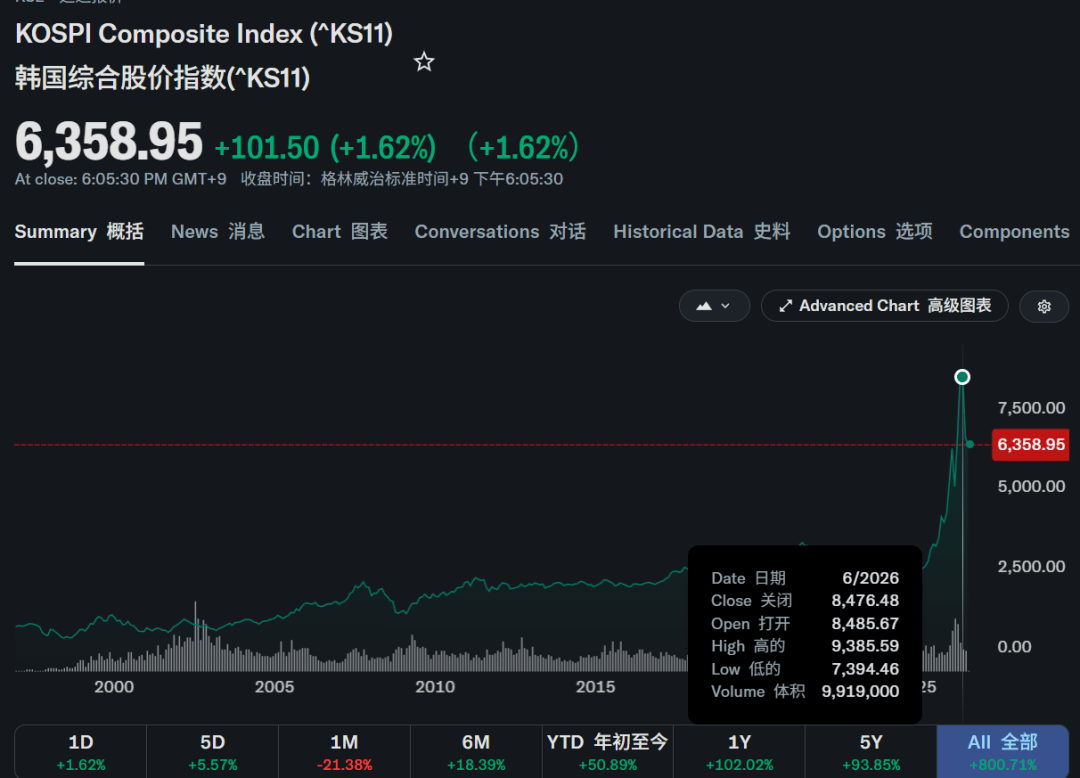Viewport: 1080px width, 778px height.
Task: Click the 2,500.00 axis label
Action: pyautogui.click(x=1031, y=567)
